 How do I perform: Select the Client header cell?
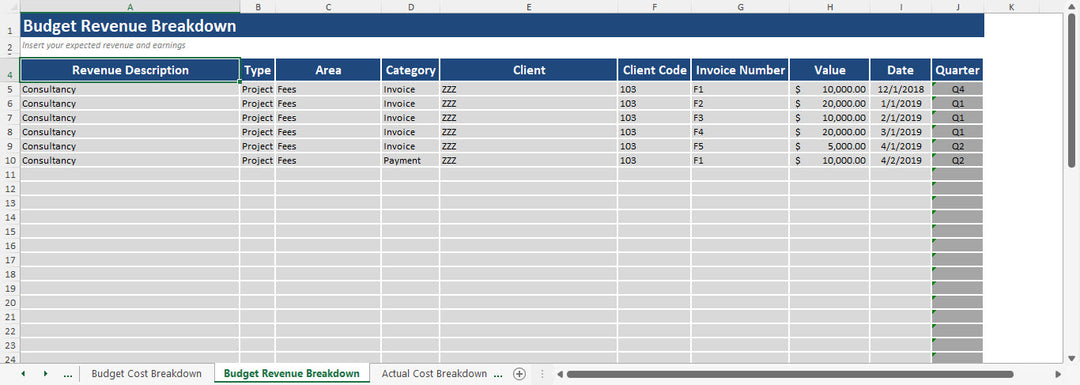point(528,70)
